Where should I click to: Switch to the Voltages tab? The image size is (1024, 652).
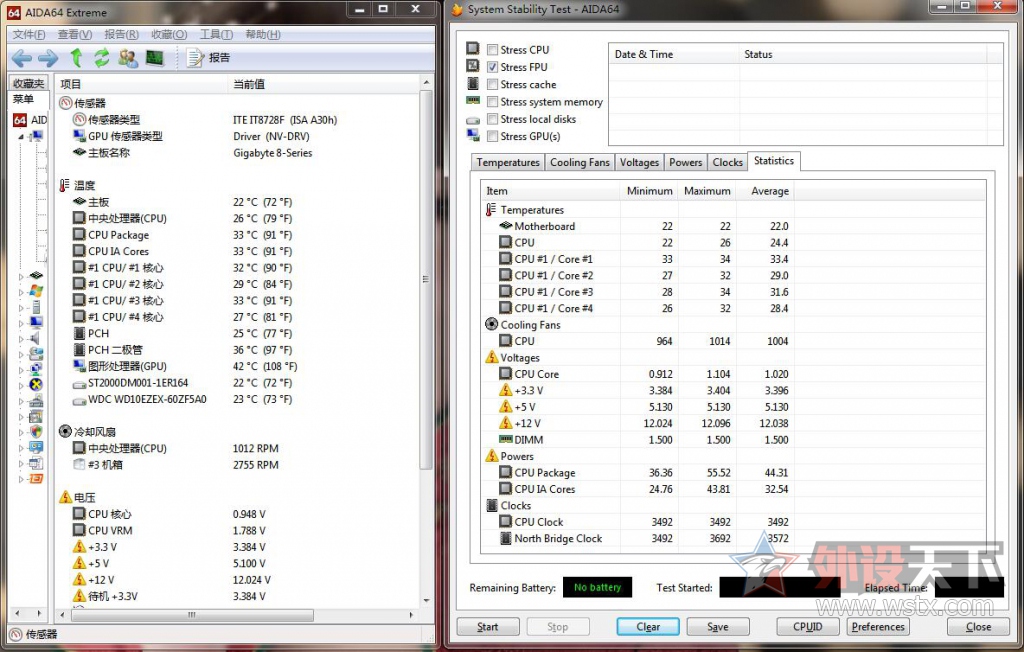pos(639,162)
